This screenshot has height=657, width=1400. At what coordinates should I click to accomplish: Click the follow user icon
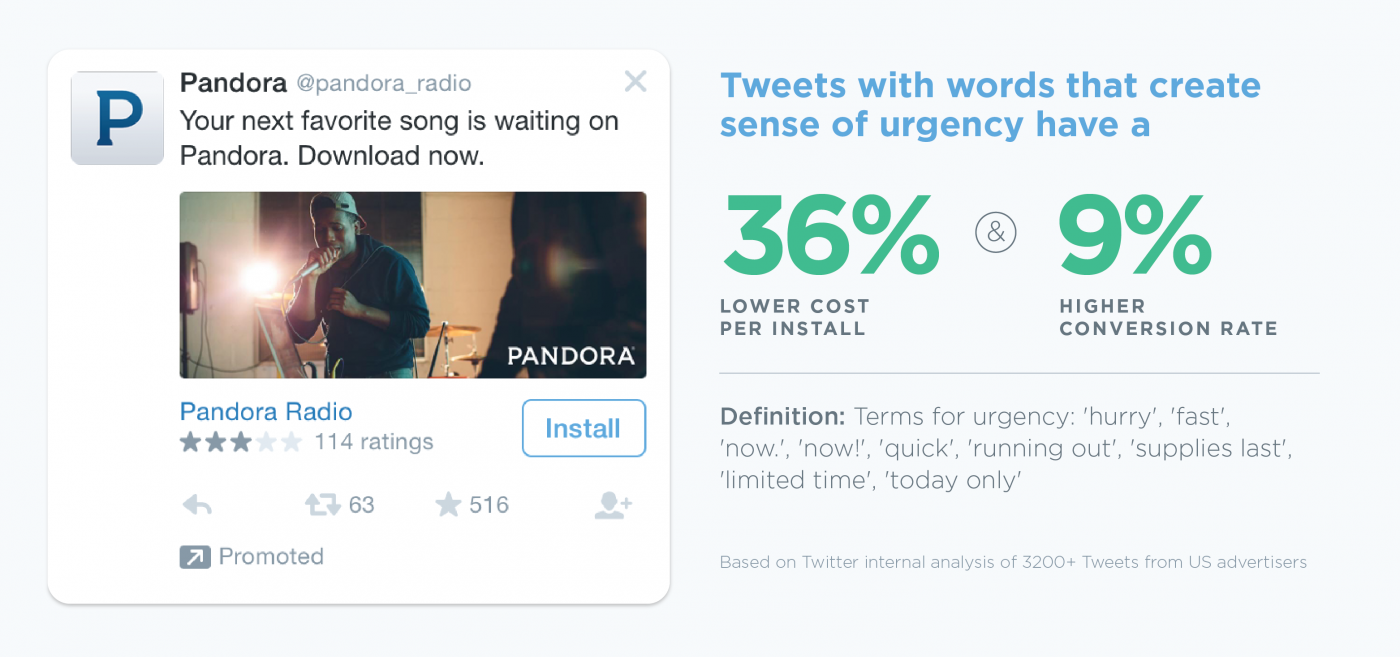pyautogui.click(x=612, y=506)
